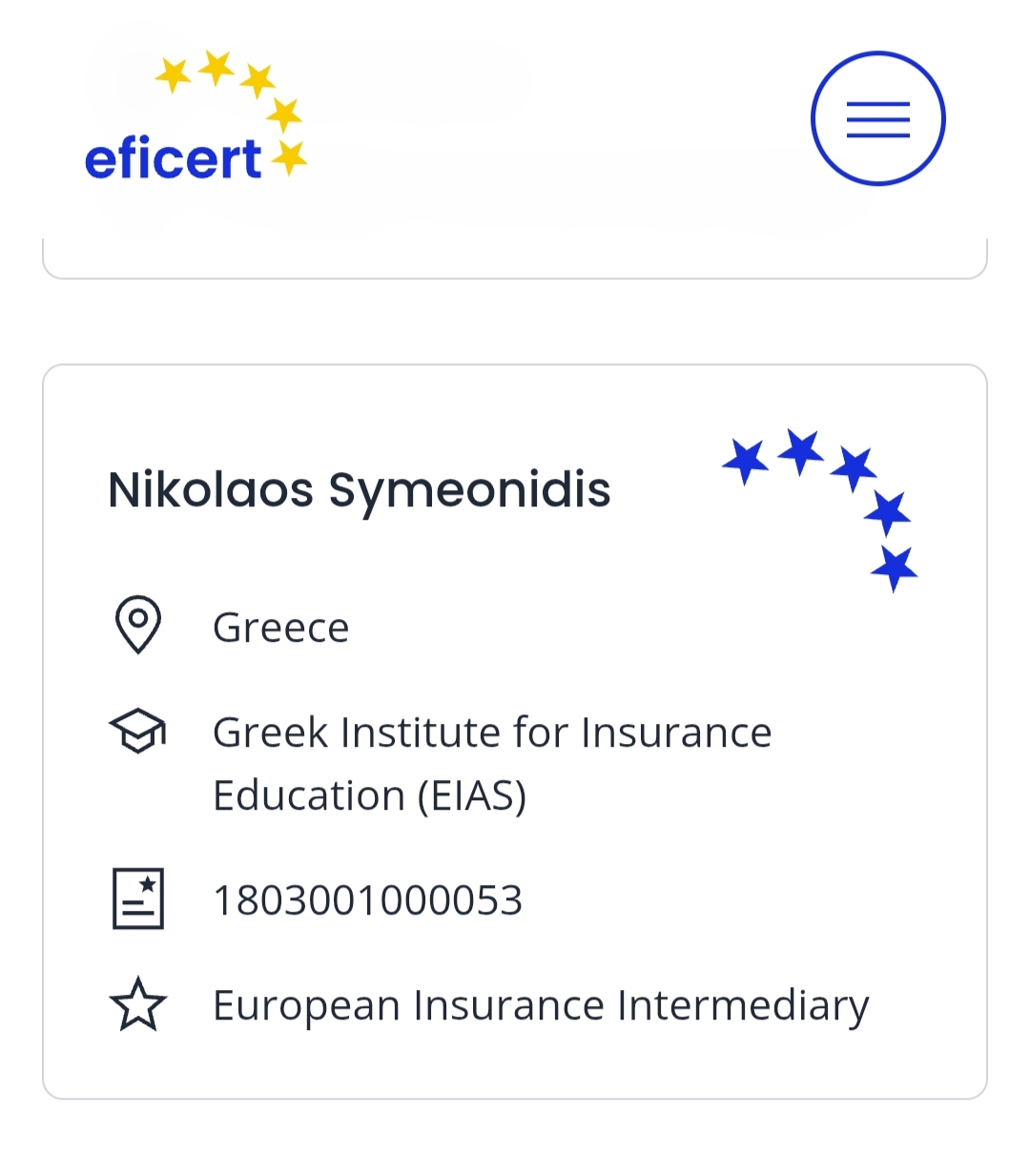Click Greek Institute for Insurance Education text
This screenshot has width=1030, height=1176.
pyautogui.click(x=492, y=764)
